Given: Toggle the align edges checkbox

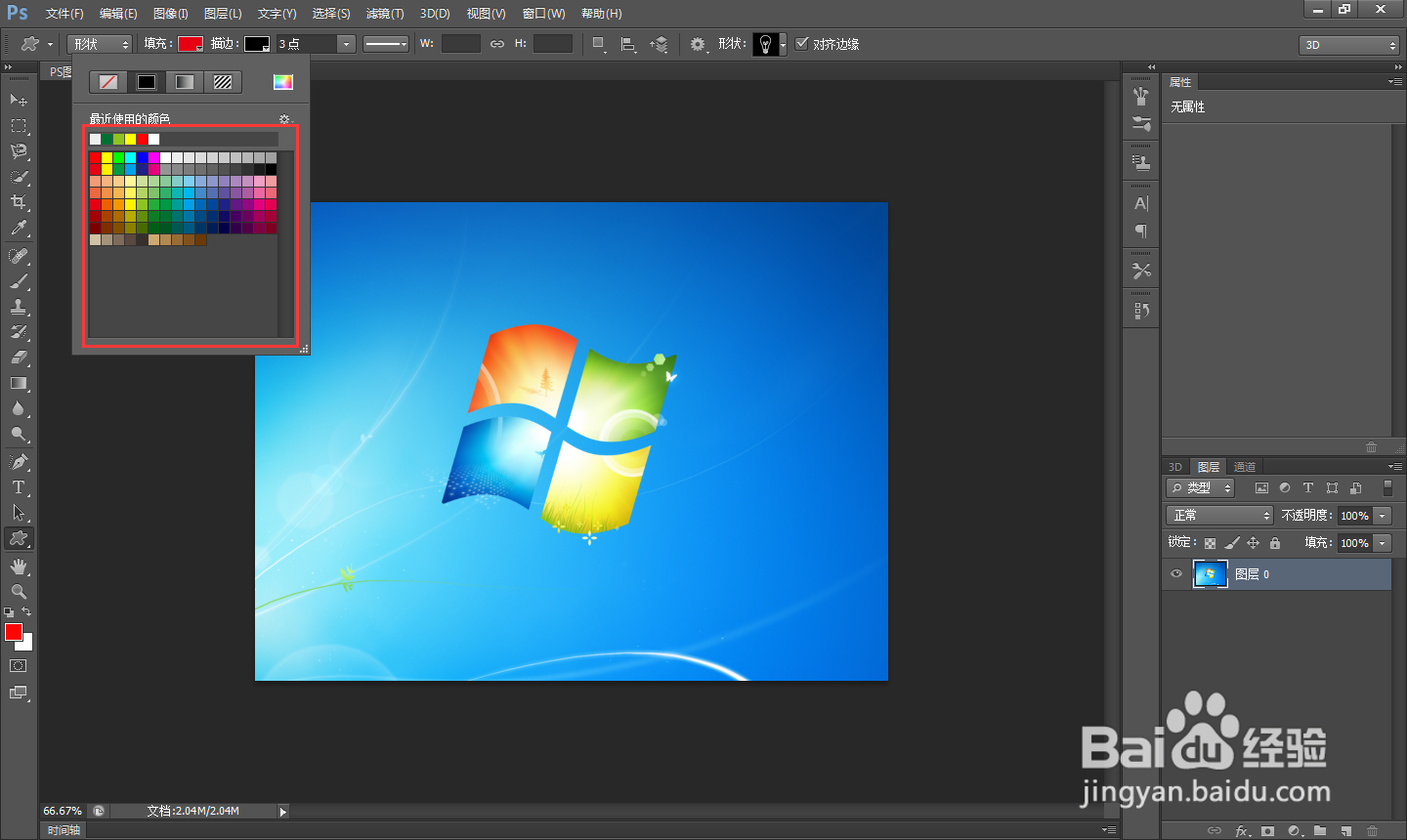Looking at the screenshot, I should point(802,43).
